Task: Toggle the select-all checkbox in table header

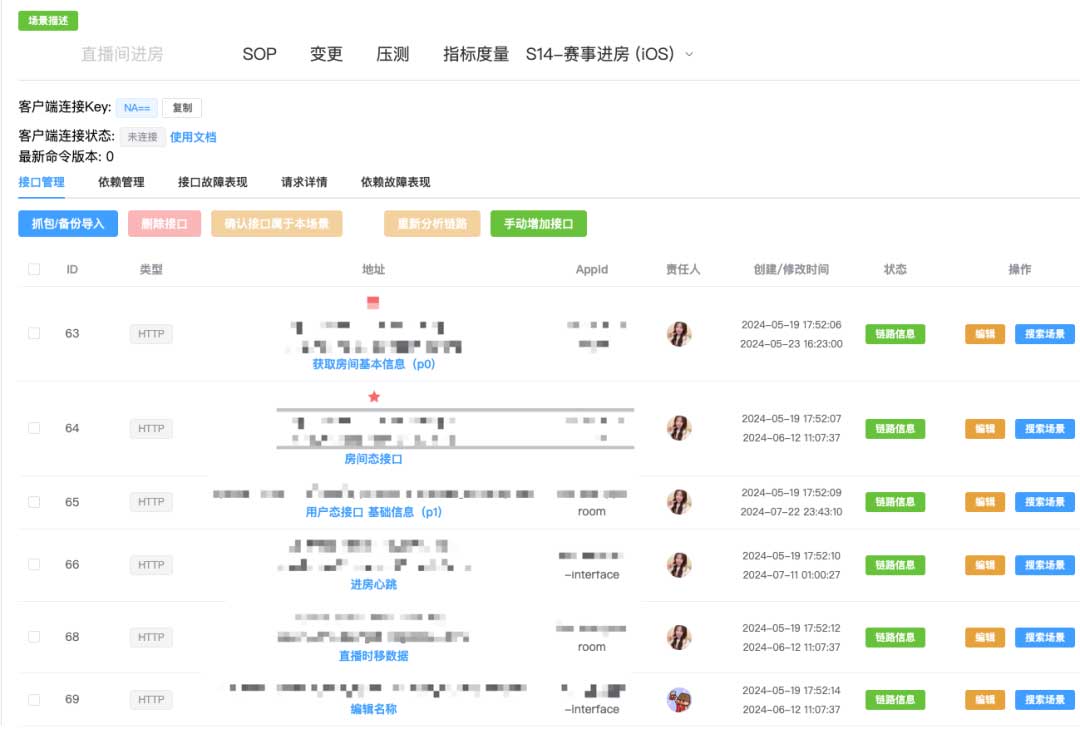Action: 34,269
